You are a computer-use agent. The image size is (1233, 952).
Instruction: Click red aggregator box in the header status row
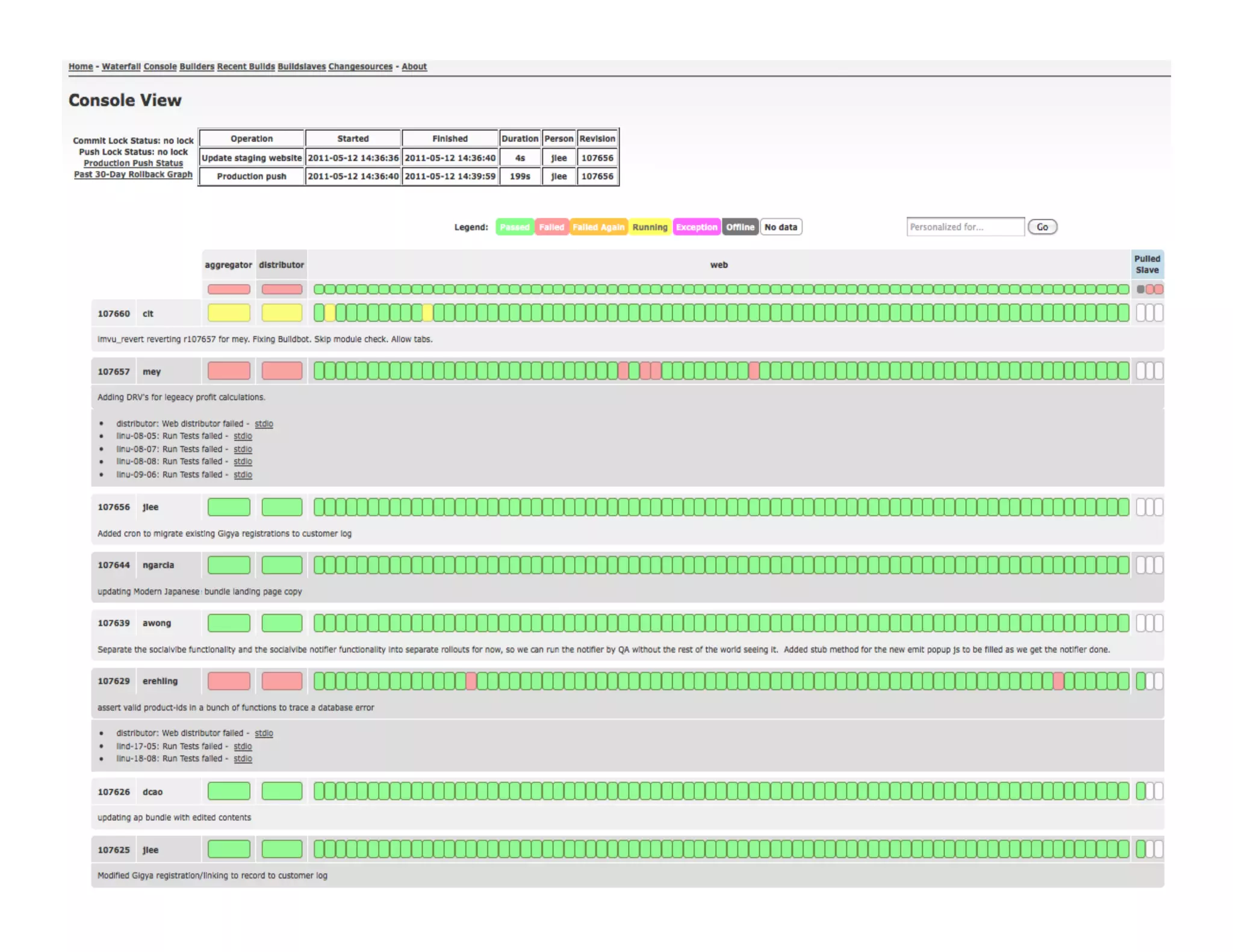coord(229,289)
